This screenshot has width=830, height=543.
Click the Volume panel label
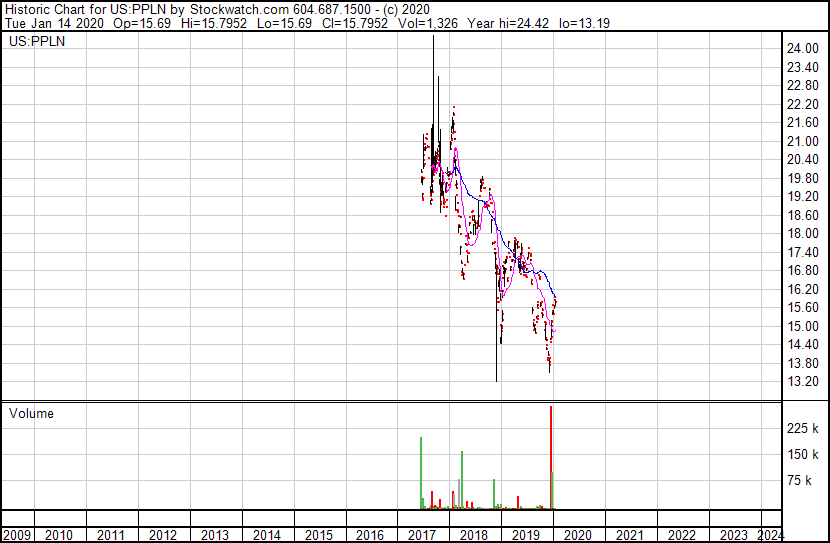tap(31, 414)
